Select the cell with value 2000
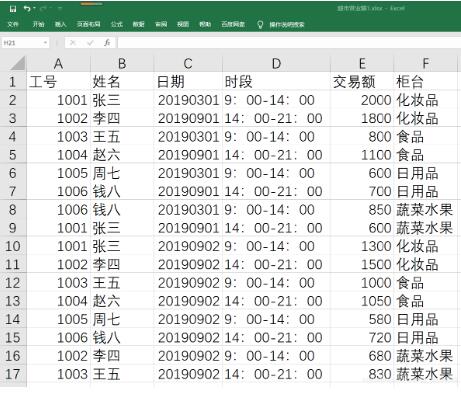 pos(362,100)
